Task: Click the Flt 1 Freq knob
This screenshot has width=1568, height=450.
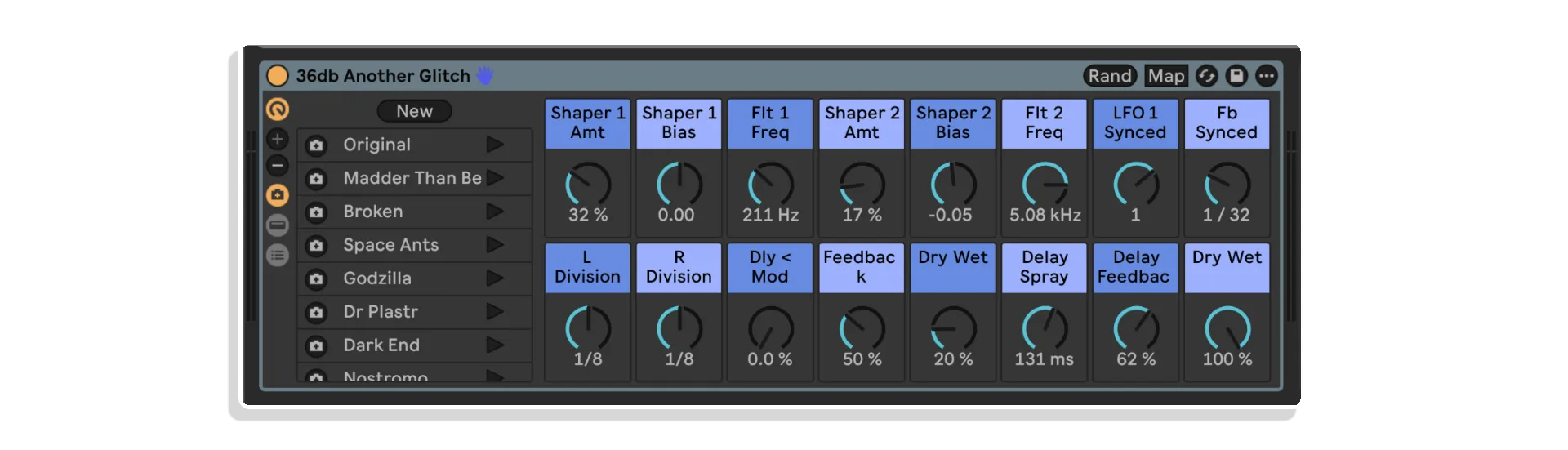Action: [771, 184]
